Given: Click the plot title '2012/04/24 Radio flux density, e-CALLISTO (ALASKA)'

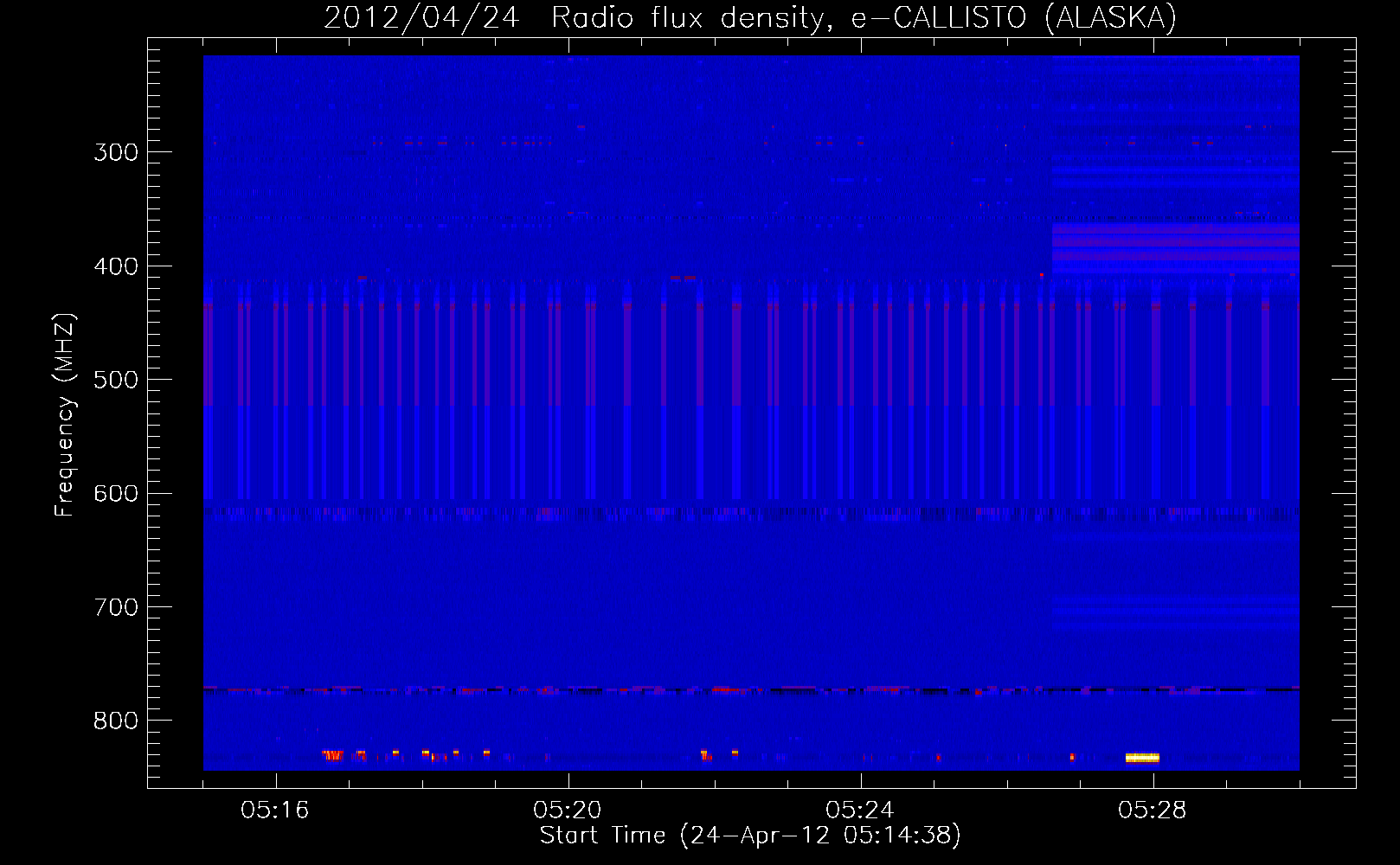Looking at the screenshot, I should [750, 18].
